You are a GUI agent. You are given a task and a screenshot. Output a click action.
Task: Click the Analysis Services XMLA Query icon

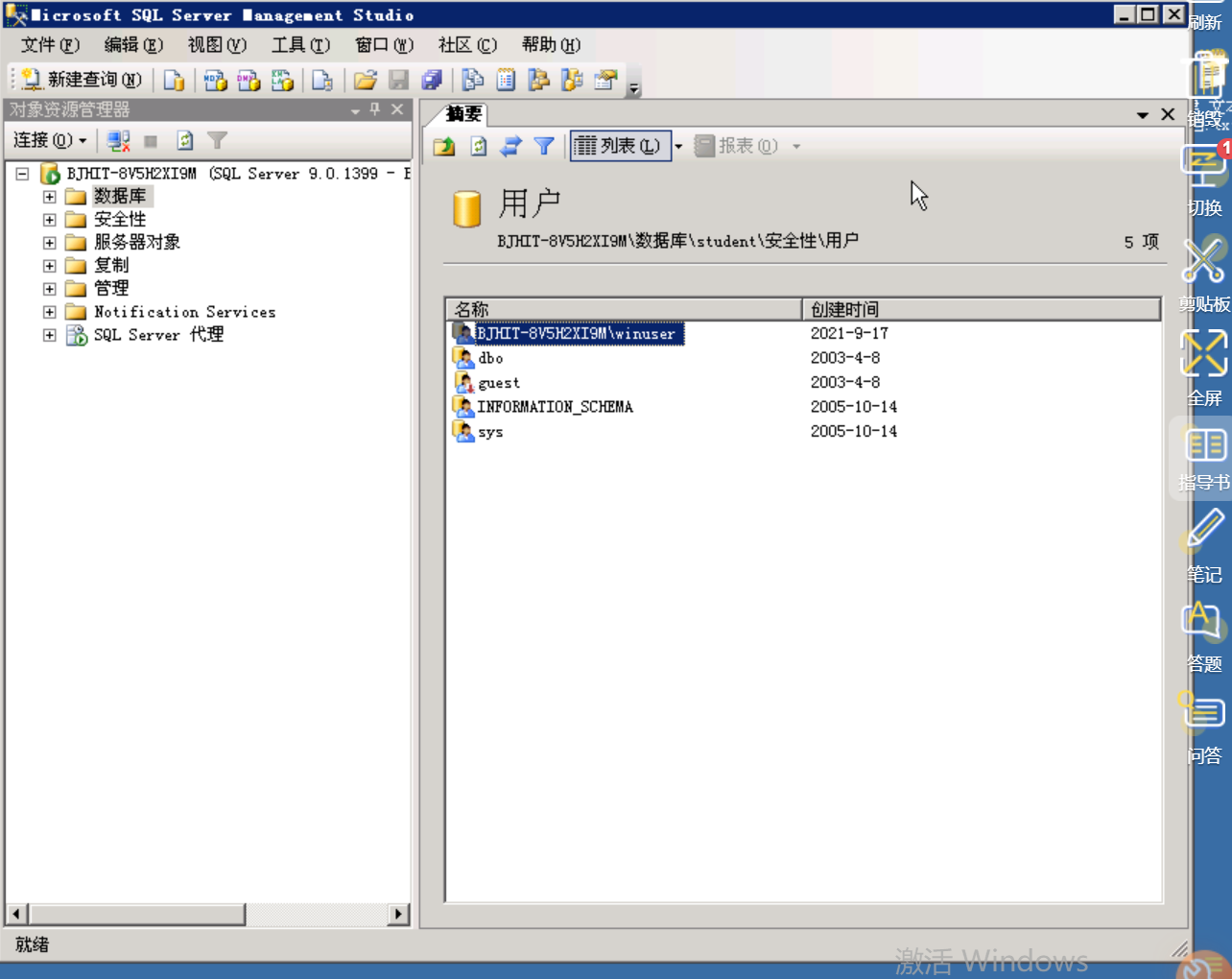(x=282, y=80)
